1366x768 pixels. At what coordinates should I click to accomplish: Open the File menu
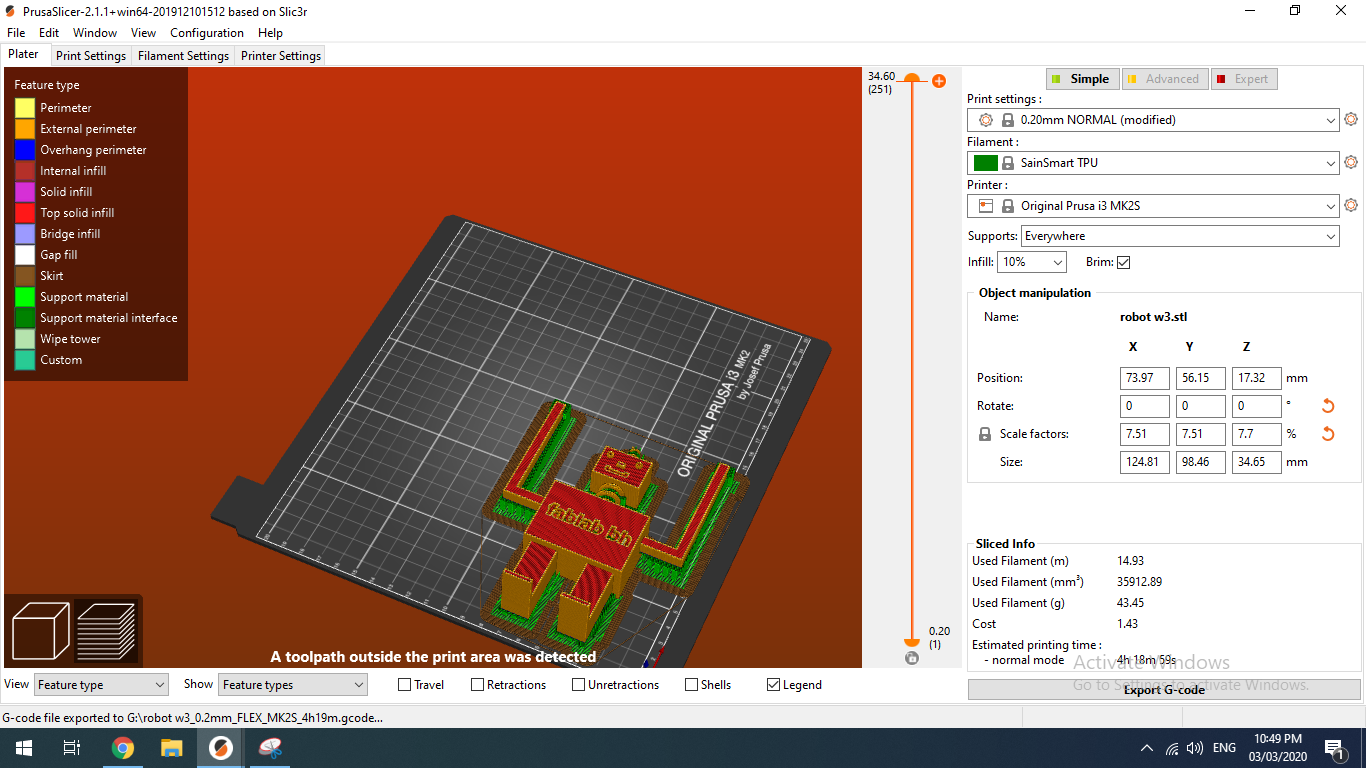16,33
